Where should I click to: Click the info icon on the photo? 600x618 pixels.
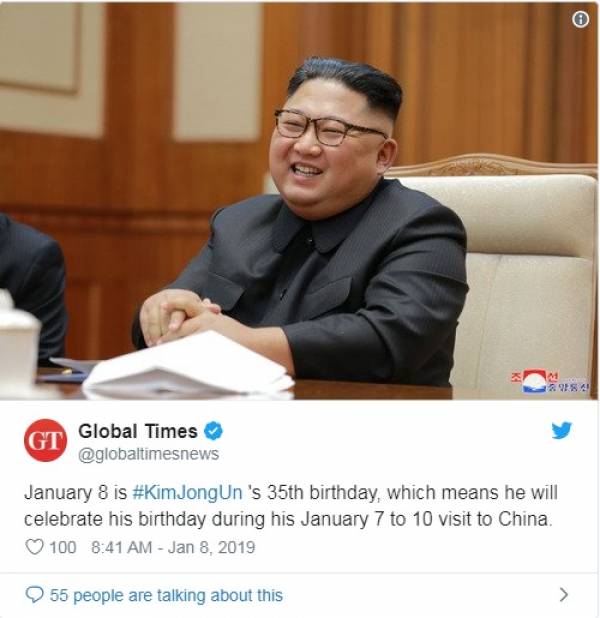pyautogui.click(x=580, y=19)
